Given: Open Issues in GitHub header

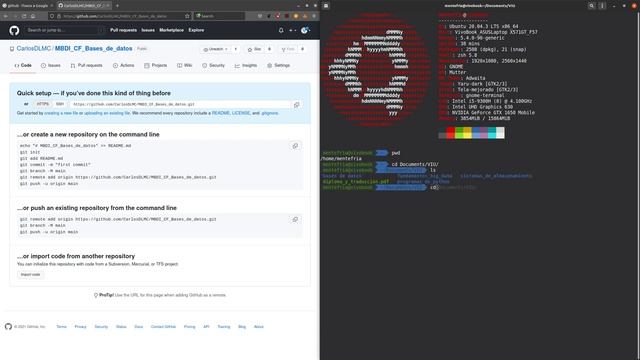Looking at the screenshot, I should [148, 30].
